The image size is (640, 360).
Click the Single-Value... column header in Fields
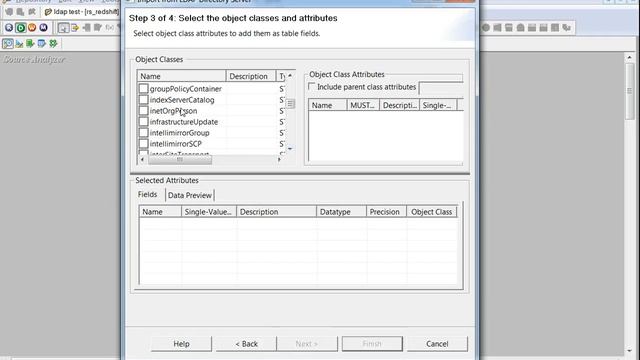209,212
